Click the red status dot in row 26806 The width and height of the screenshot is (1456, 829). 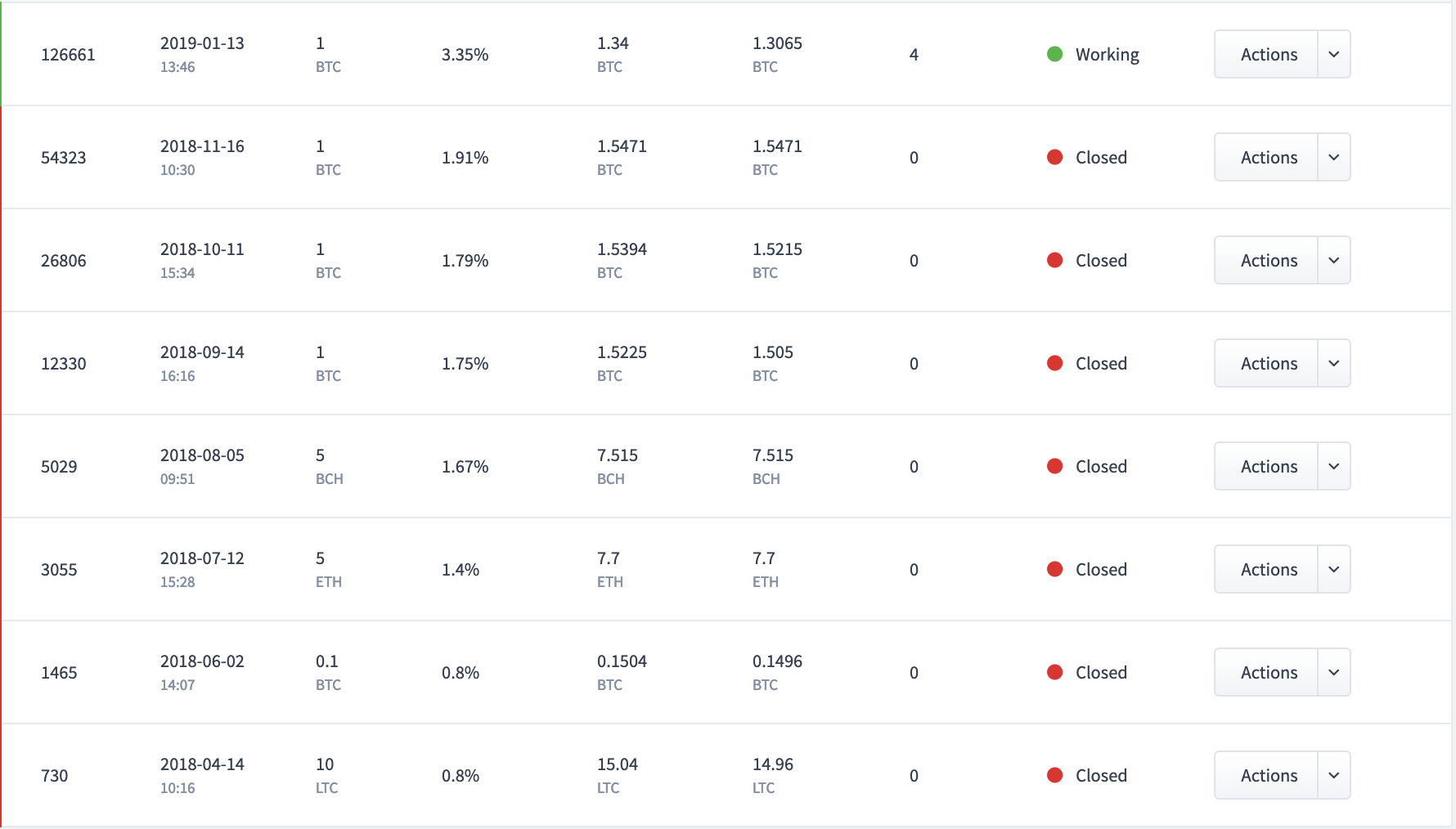pyautogui.click(x=1054, y=260)
